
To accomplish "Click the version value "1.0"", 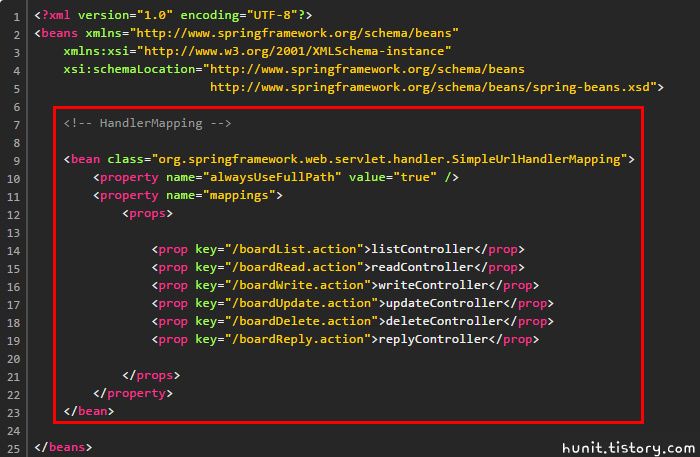I will point(154,15).
